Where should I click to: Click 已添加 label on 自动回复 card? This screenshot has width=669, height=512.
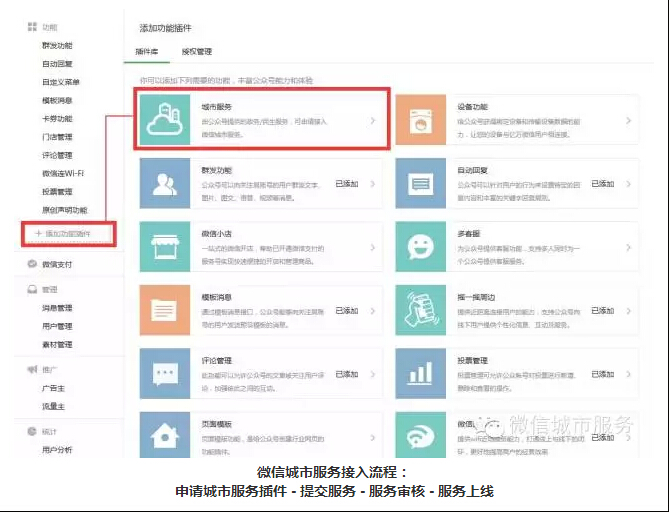pyautogui.click(x=603, y=184)
